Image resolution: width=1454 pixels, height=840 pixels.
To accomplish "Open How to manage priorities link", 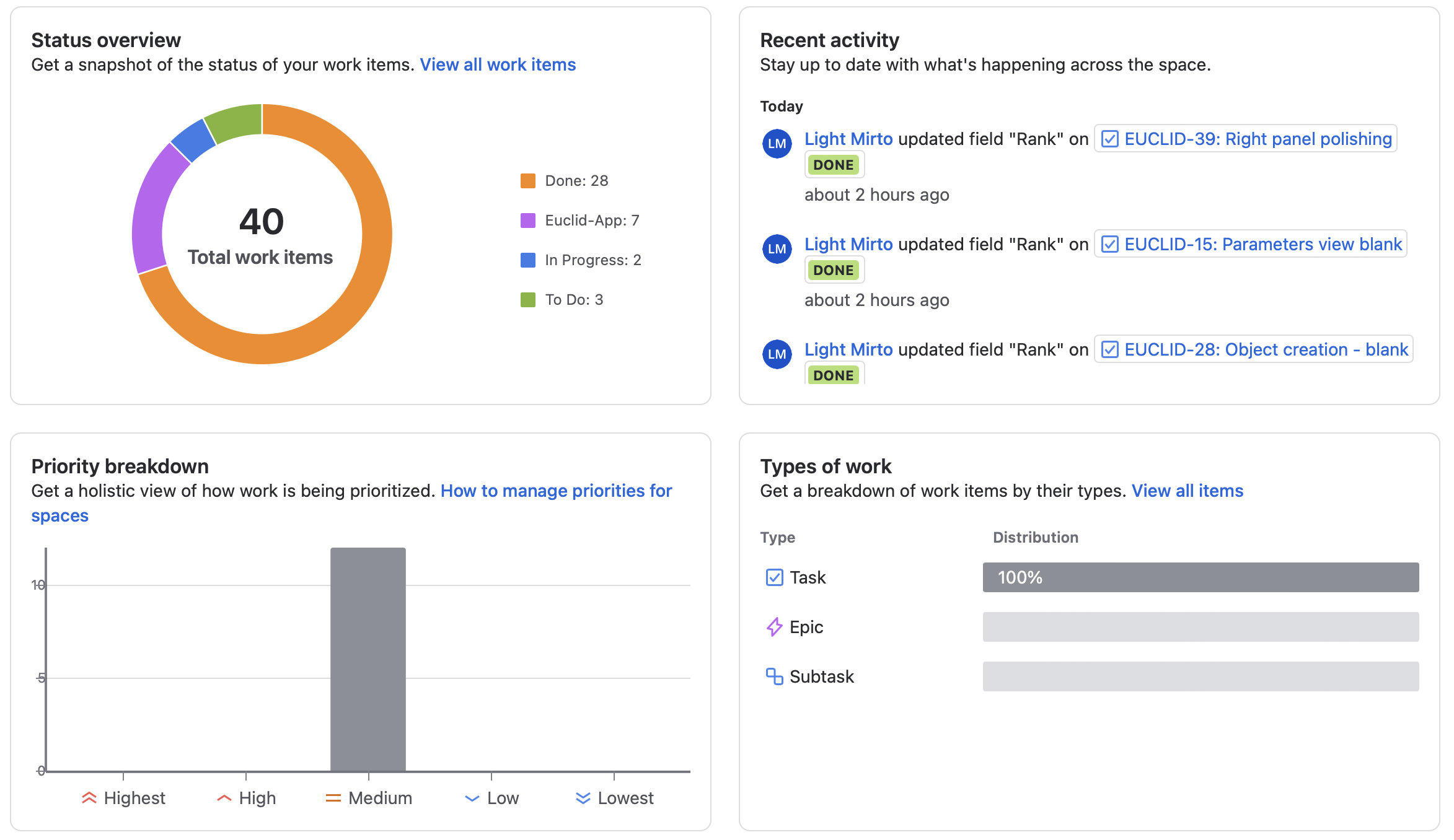I will coord(556,491).
